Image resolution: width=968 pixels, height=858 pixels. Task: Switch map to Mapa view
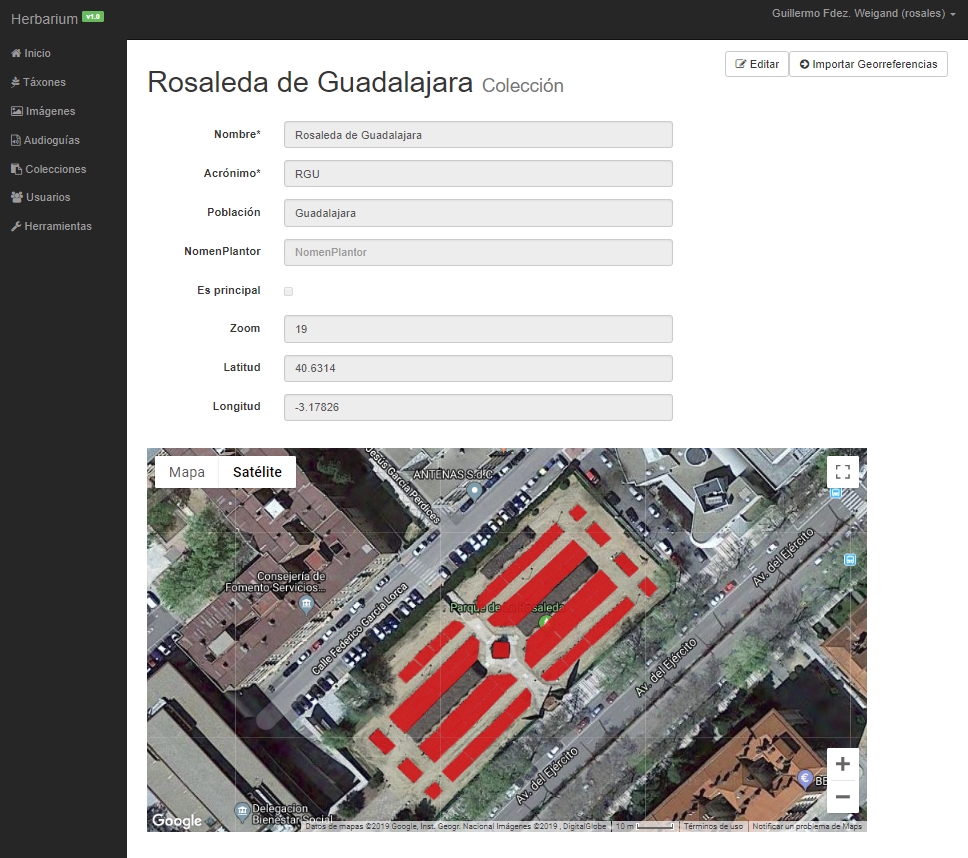(x=187, y=473)
